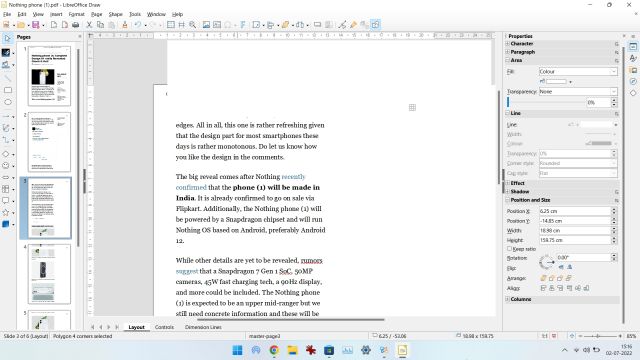
Task: Click the Align Left icon
Action: click(544, 288)
